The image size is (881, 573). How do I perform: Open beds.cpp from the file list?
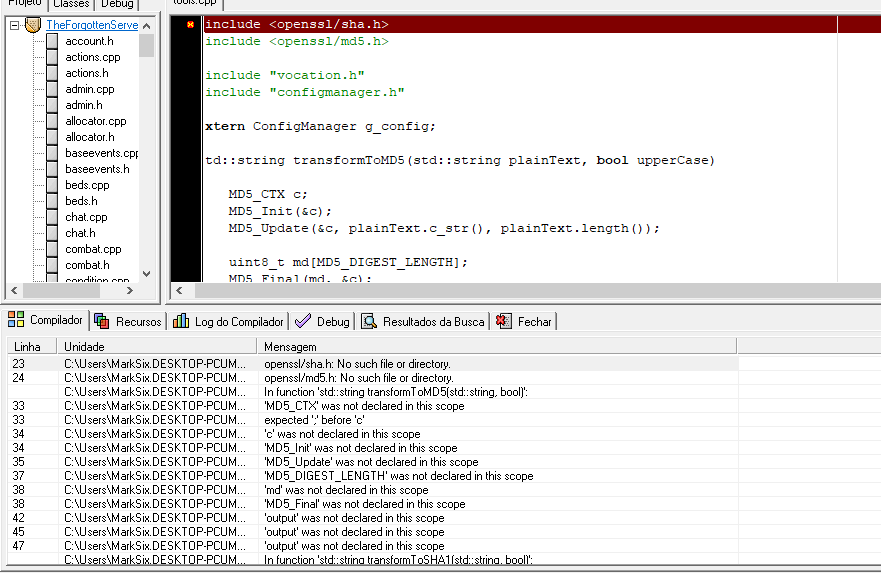[87, 185]
